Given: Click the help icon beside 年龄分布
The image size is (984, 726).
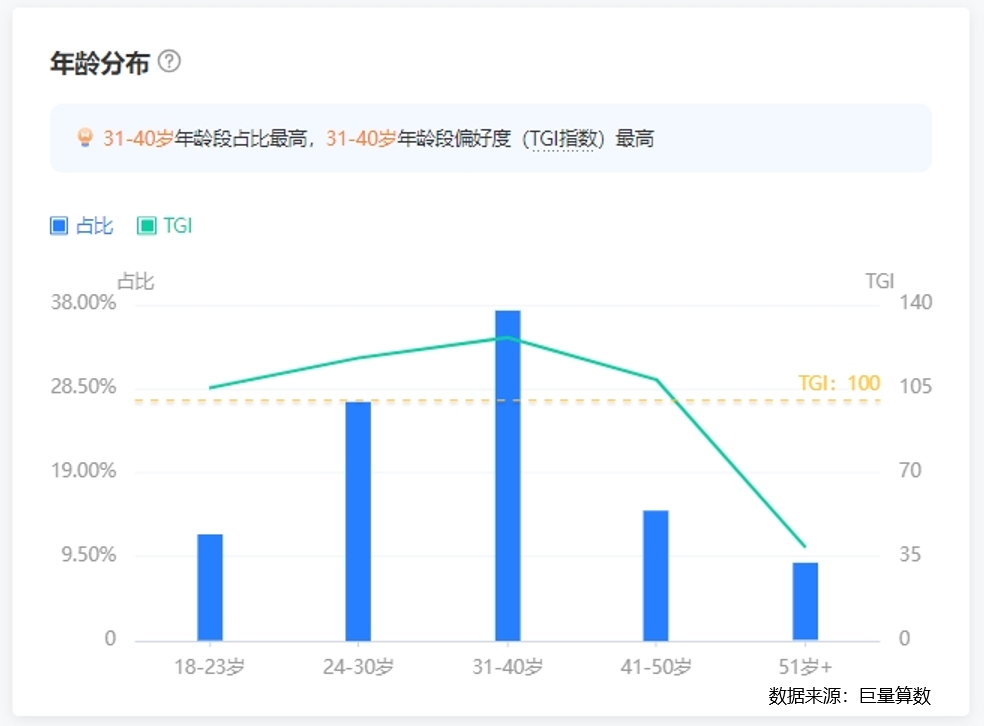Looking at the screenshot, I should (170, 62).
